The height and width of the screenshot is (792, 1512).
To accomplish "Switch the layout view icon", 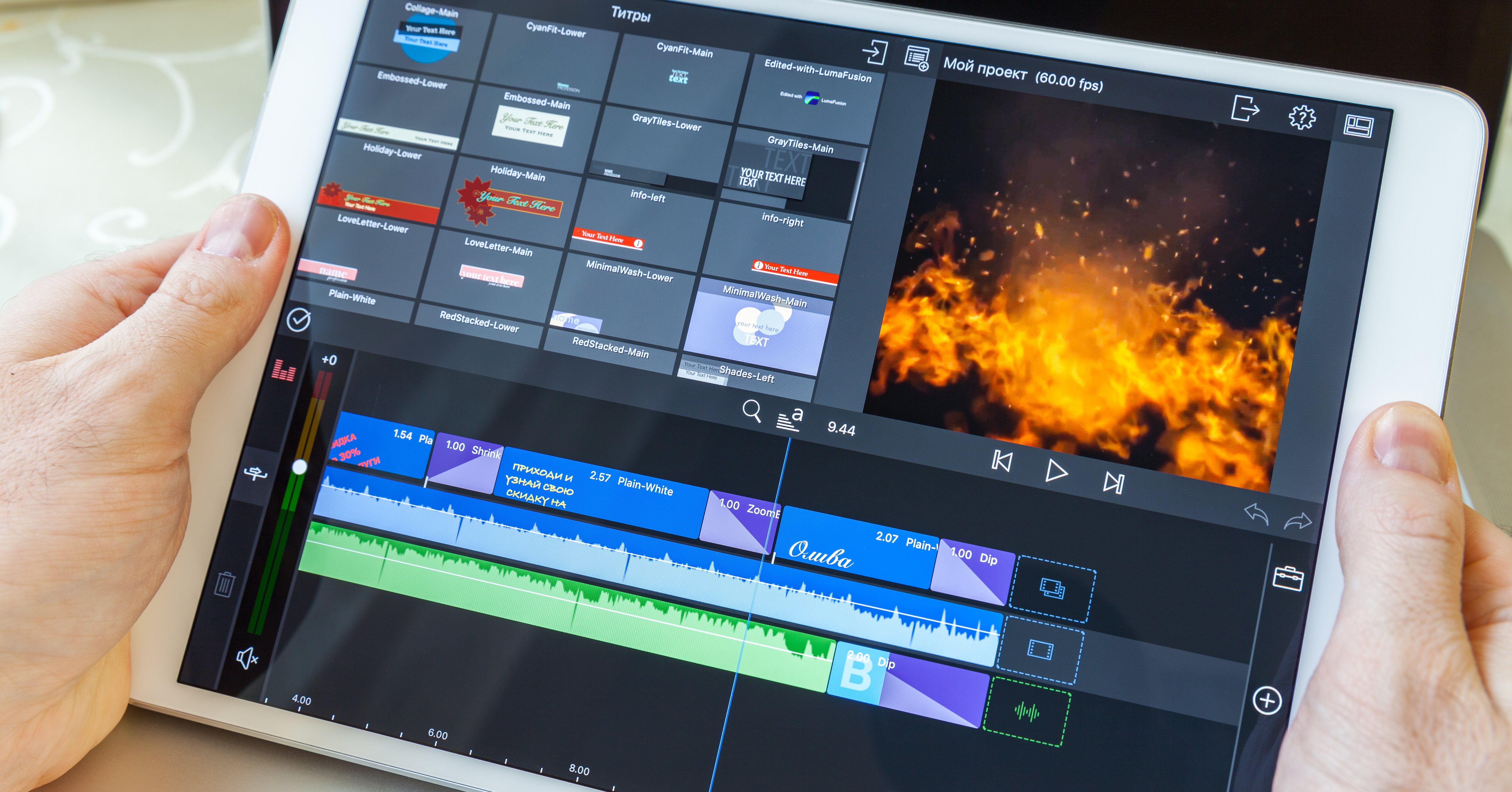I will click(x=1359, y=126).
